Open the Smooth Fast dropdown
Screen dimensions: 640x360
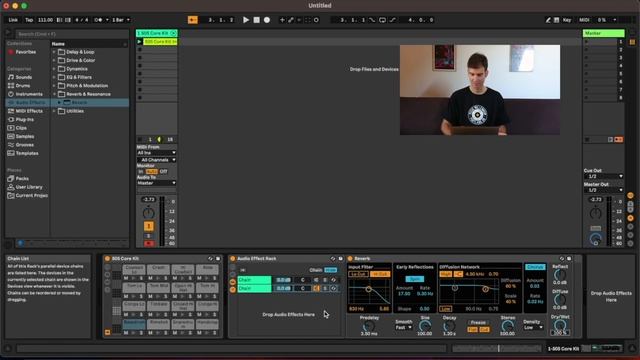coord(404,327)
